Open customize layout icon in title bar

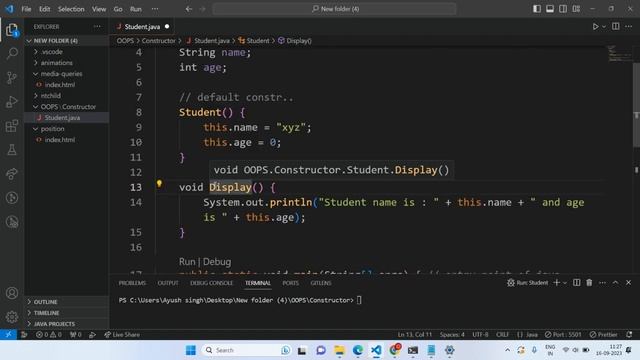click(x=576, y=9)
